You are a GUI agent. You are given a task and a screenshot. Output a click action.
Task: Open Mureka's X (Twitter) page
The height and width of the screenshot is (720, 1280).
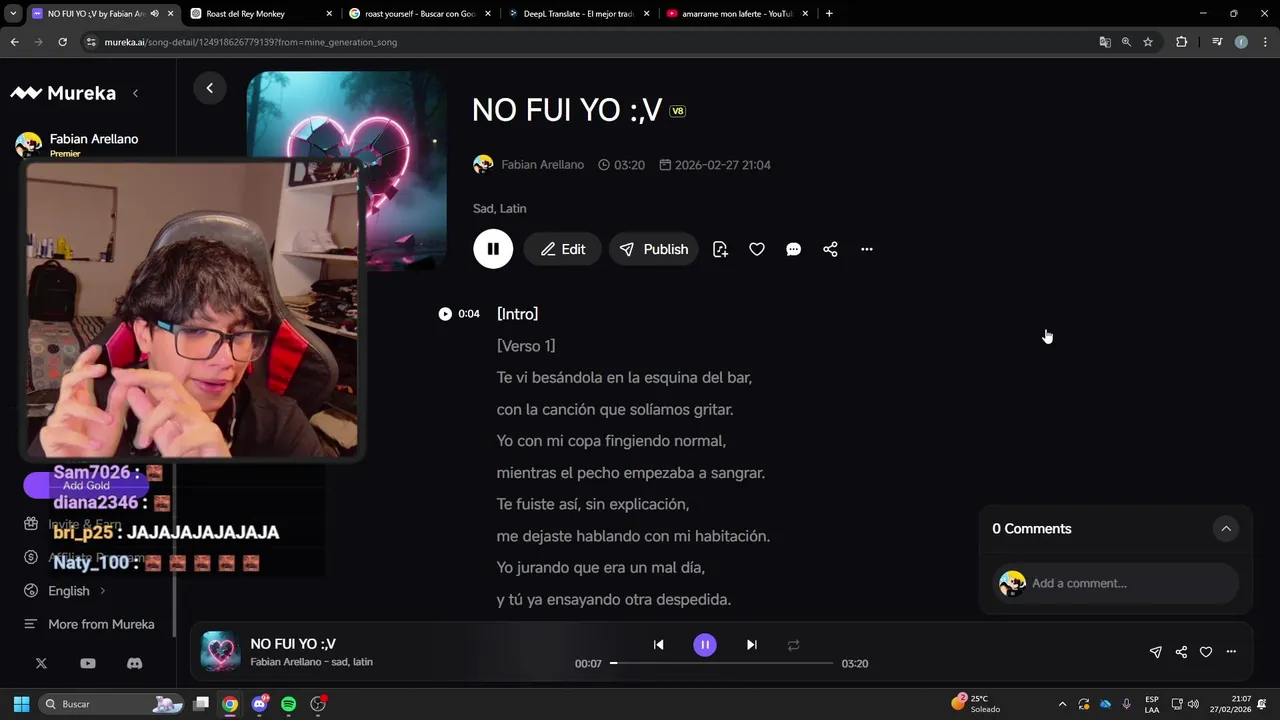click(x=41, y=663)
